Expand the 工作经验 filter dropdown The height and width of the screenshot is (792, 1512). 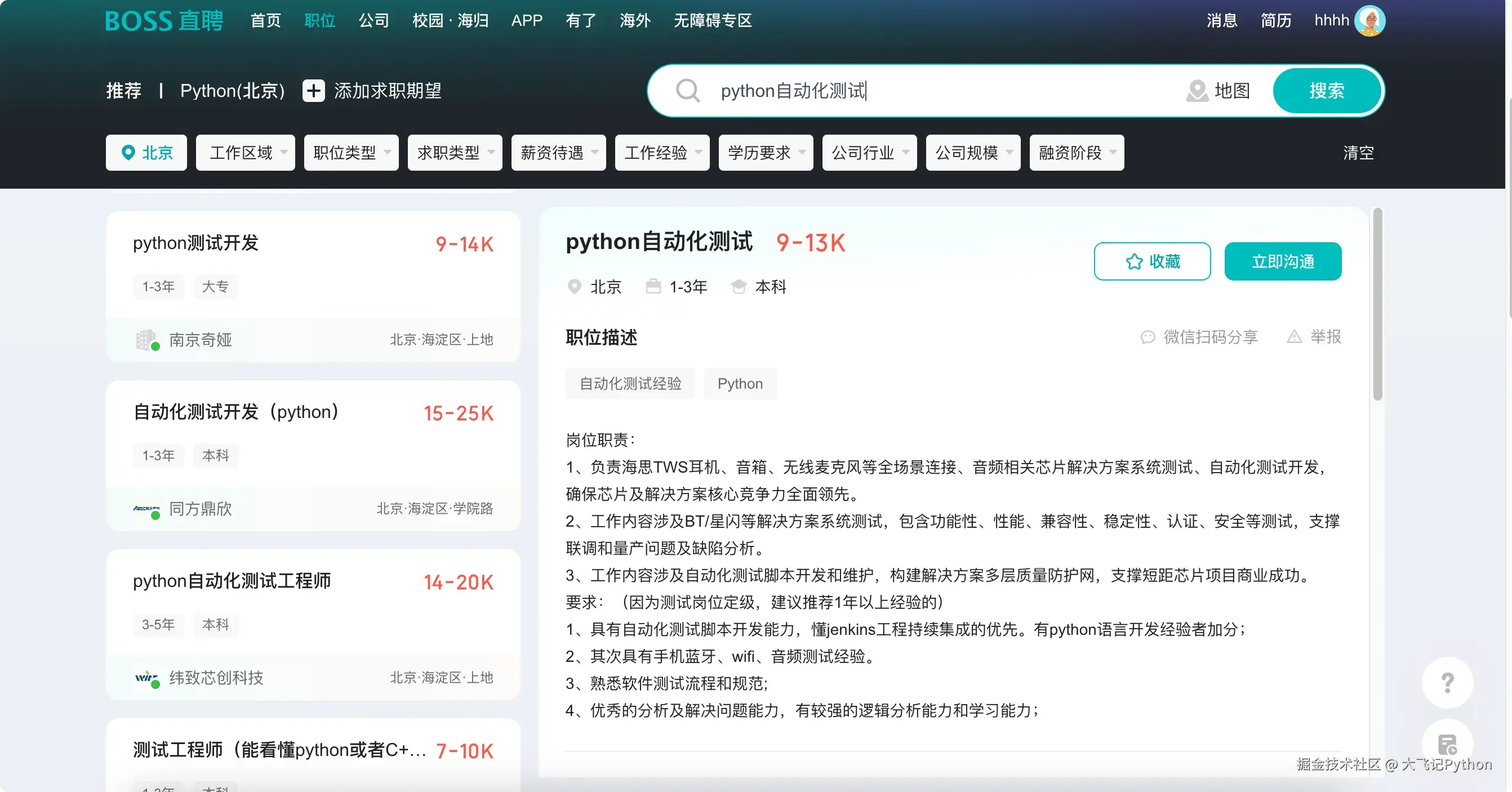pos(662,153)
